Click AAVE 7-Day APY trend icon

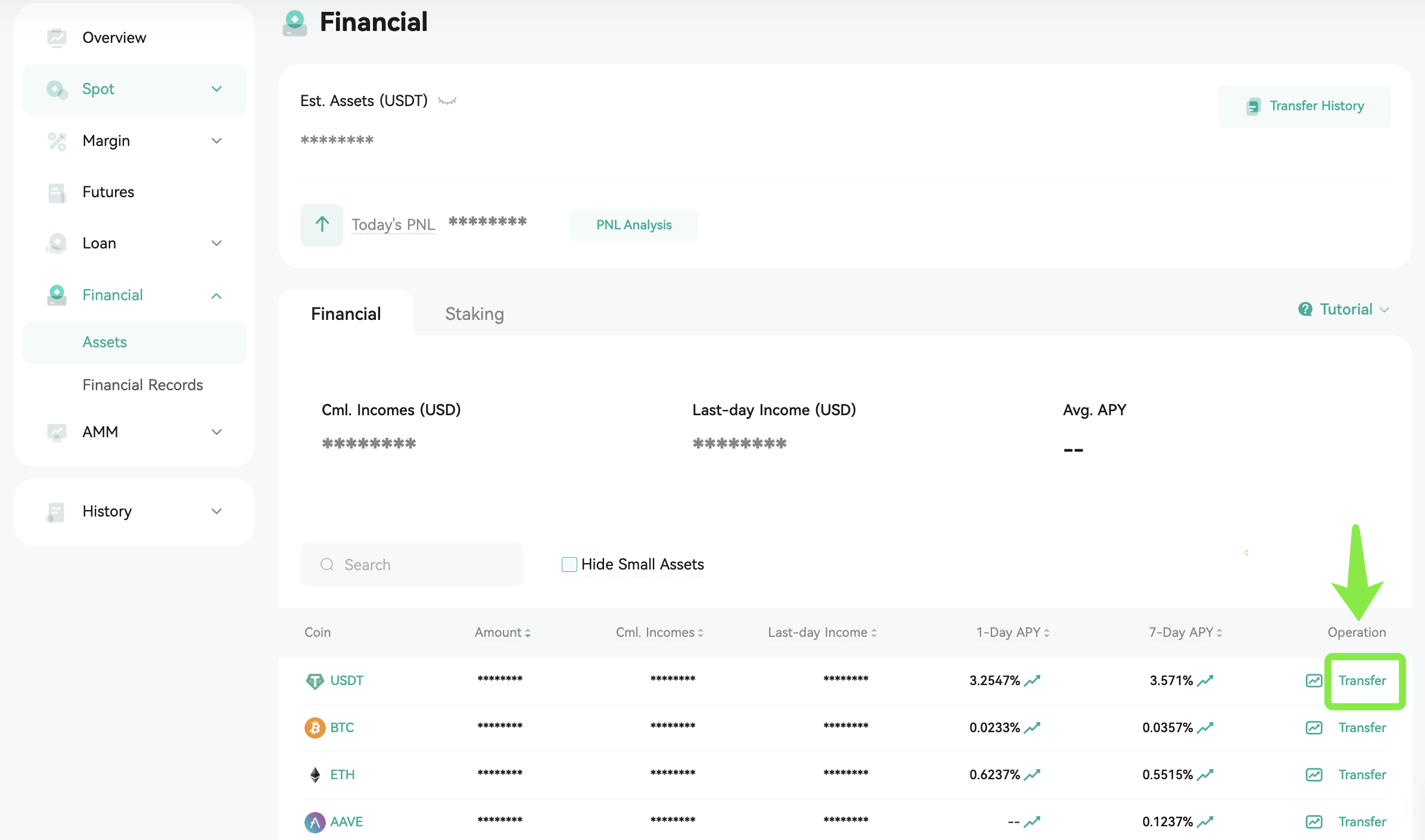(x=1205, y=822)
